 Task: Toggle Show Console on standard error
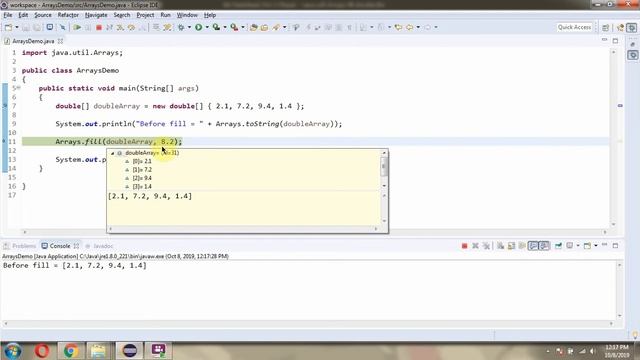[x=544, y=246]
